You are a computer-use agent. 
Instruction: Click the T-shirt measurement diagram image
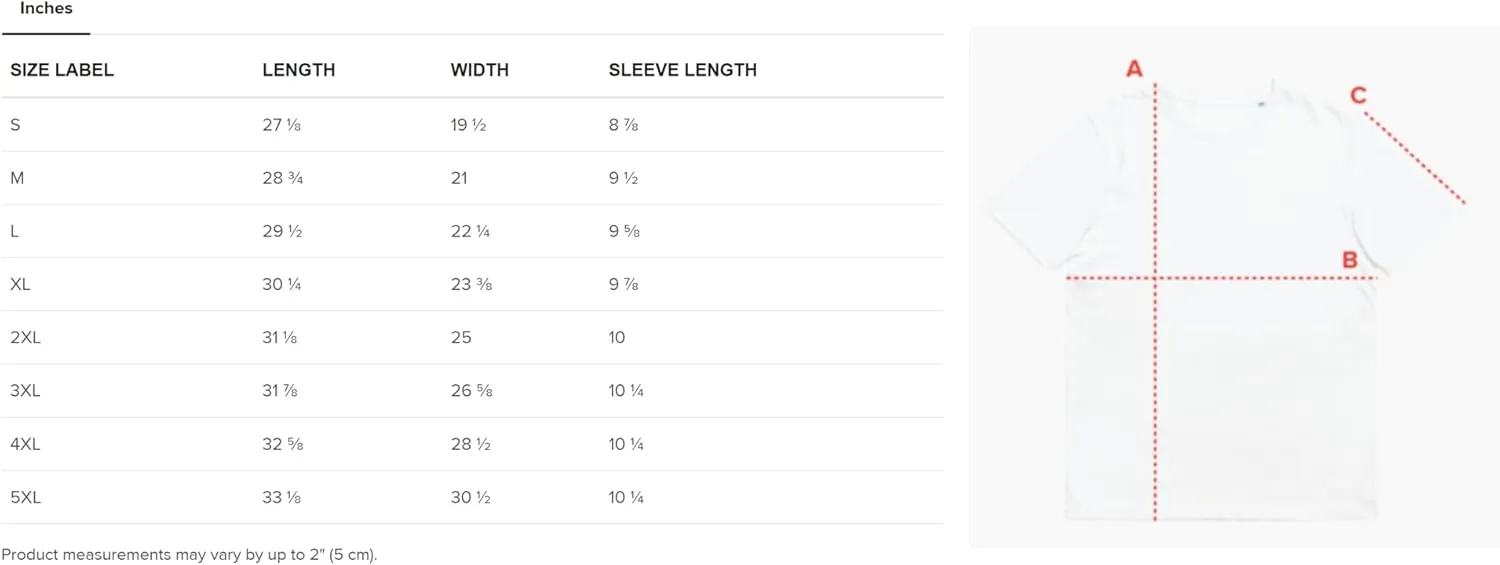[x=1233, y=287]
